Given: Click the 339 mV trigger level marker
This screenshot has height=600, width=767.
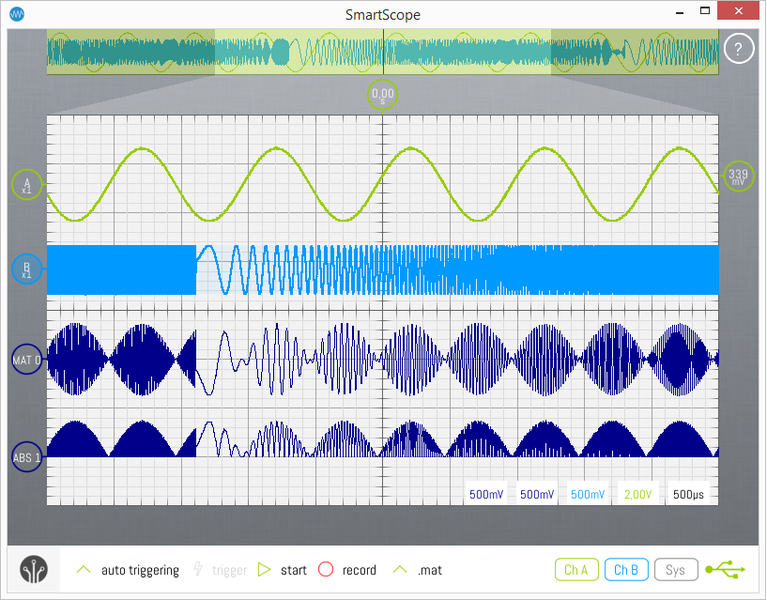Looking at the screenshot, I should [x=739, y=177].
